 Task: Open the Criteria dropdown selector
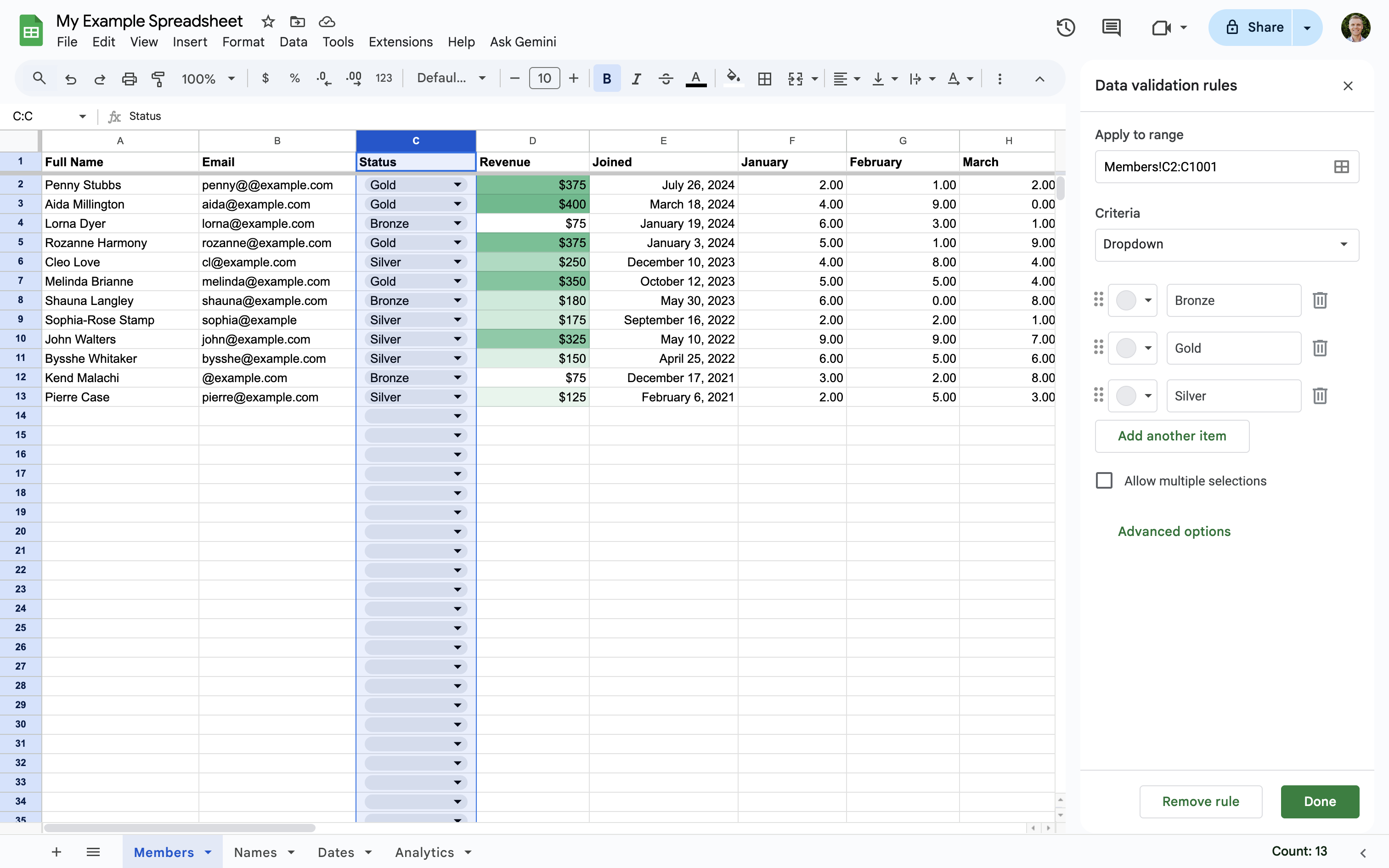click(1226, 244)
